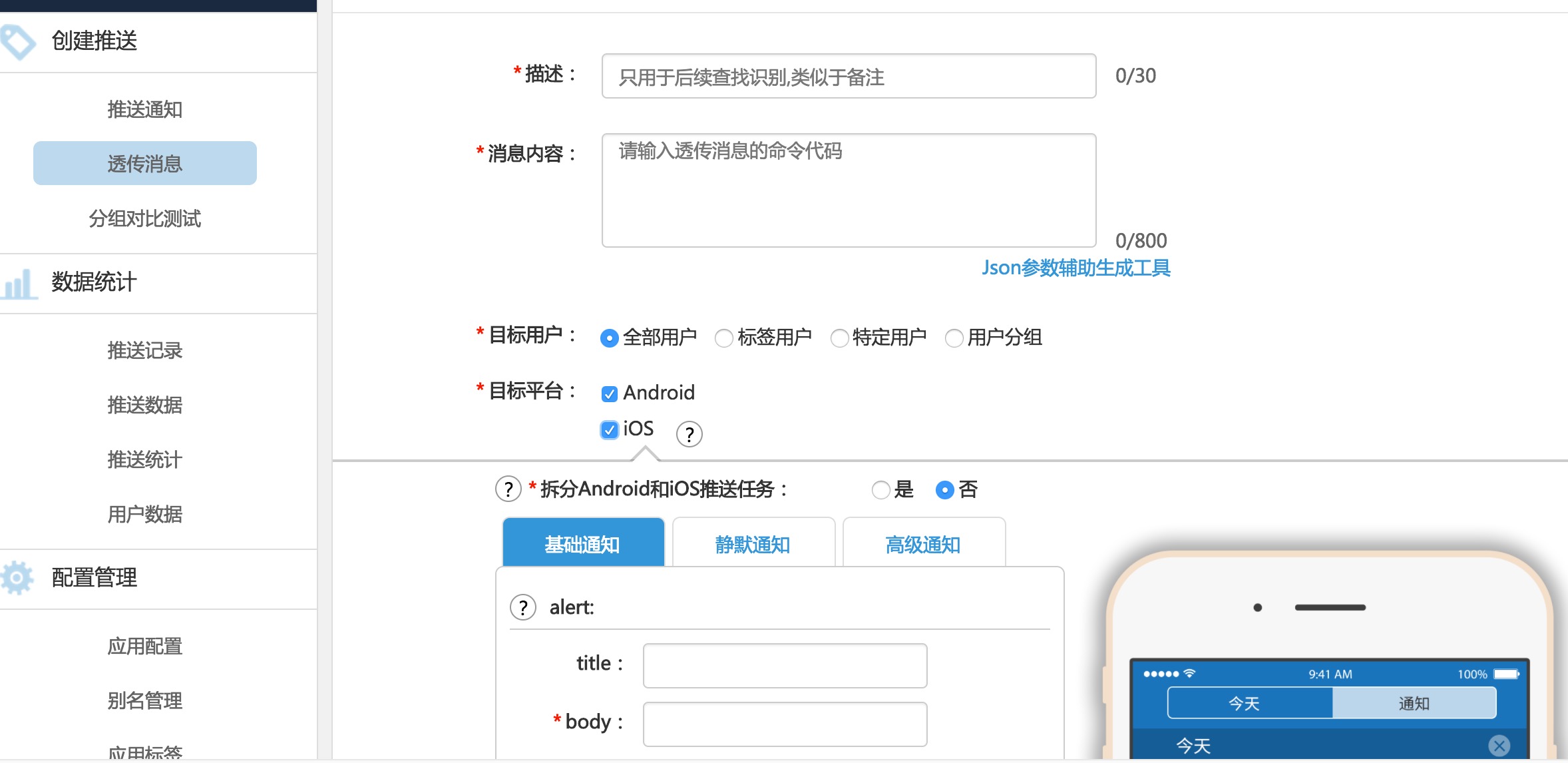The height and width of the screenshot is (763, 1568).
Task: Click the alert title input field
Action: point(784,665)
